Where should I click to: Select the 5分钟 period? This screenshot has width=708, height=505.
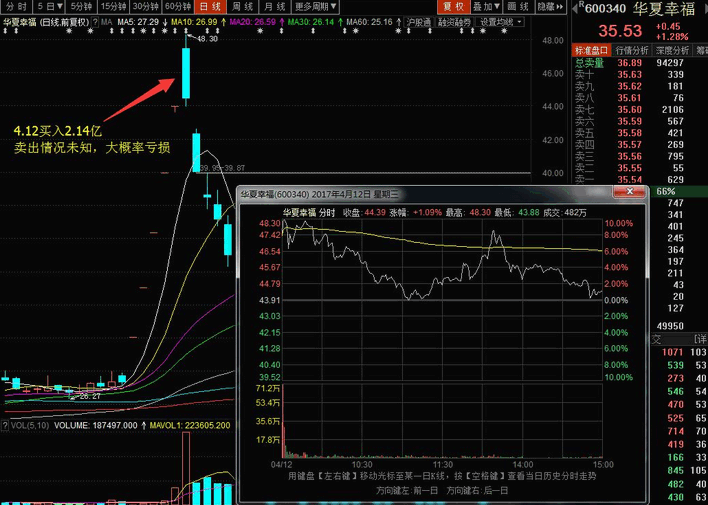[81, 6]
